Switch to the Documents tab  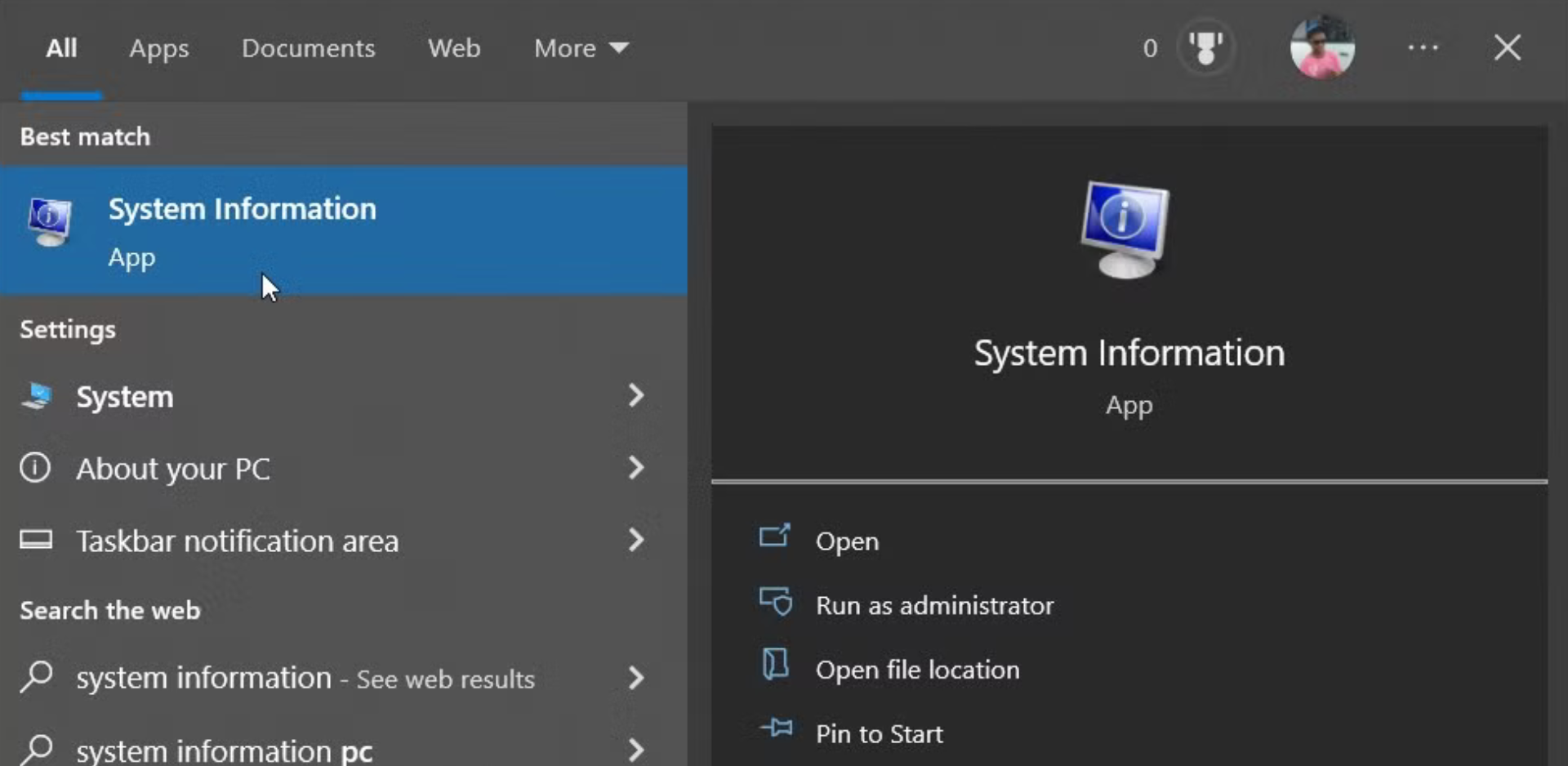308,48
